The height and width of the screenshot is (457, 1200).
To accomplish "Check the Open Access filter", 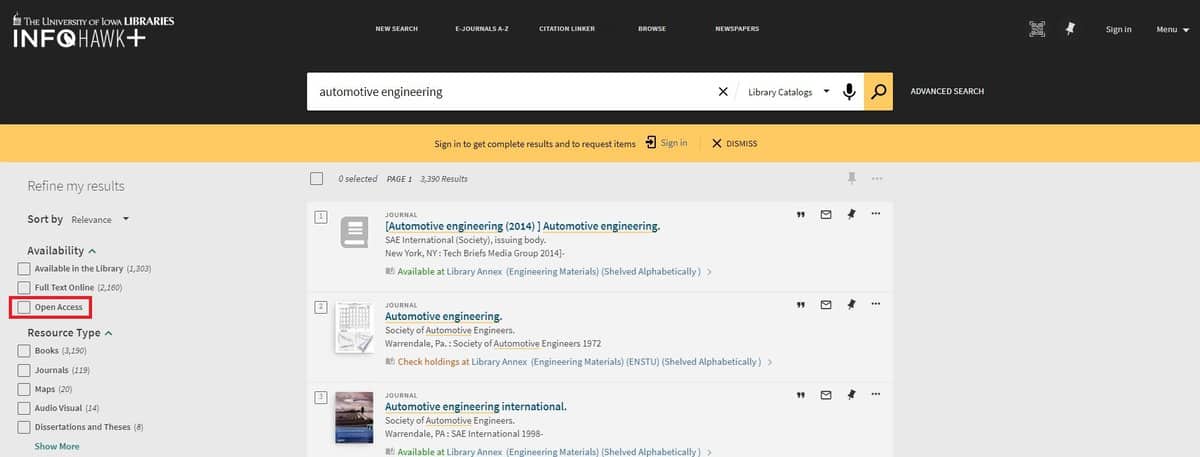I will [24, 307].
